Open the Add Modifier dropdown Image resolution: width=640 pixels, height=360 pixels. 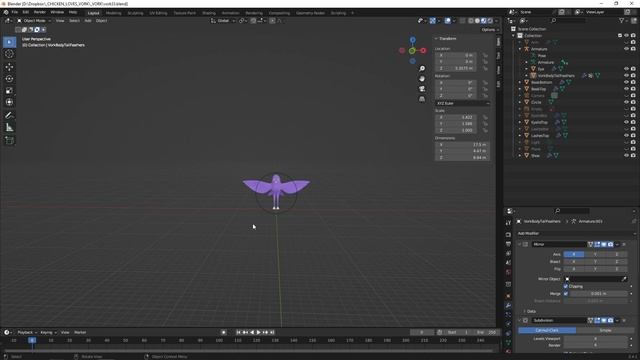(x=576, y=233)
